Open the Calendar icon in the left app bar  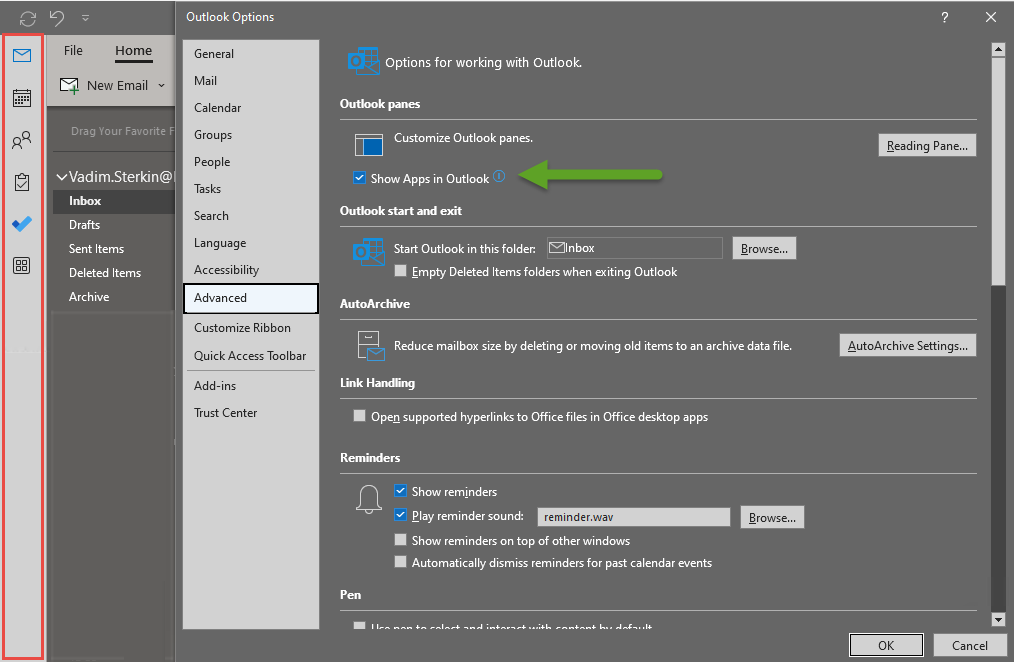click(22, 98)
